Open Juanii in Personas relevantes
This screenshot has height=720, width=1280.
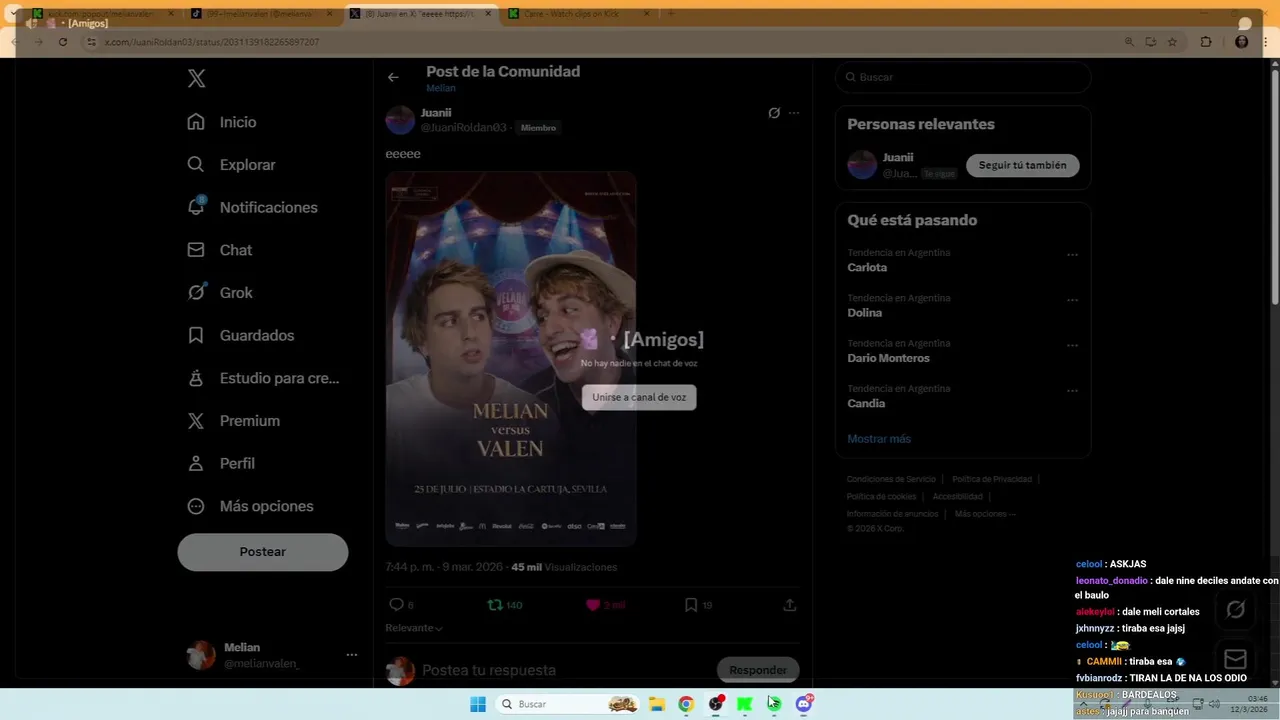coord(897,157)
